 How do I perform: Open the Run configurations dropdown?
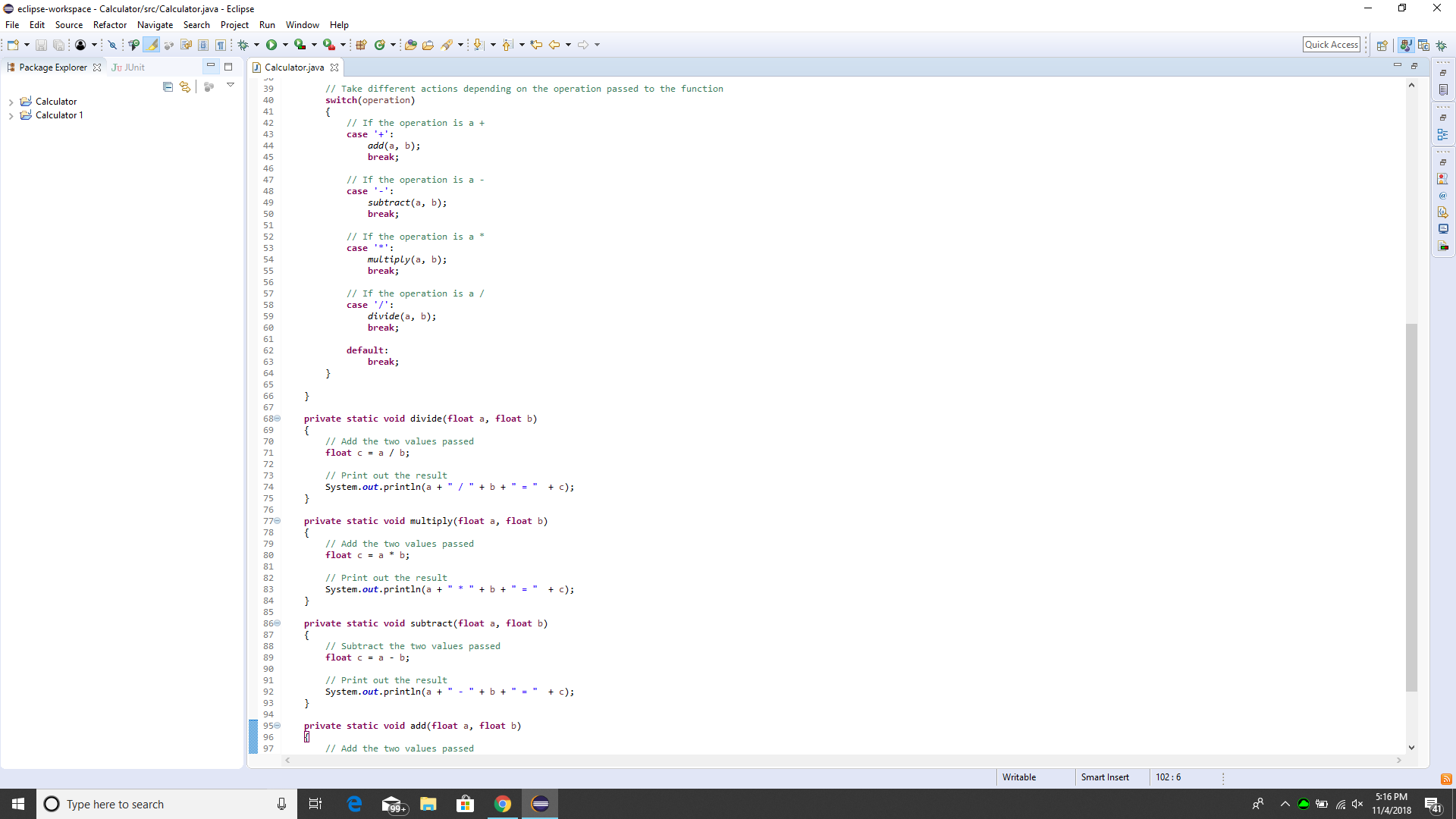pos(285,45)
